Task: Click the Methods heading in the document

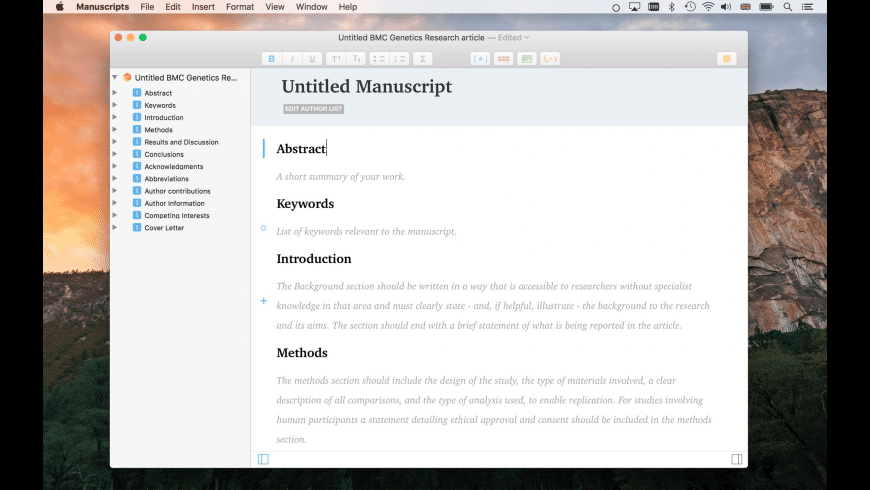Action: click(302, 353)
